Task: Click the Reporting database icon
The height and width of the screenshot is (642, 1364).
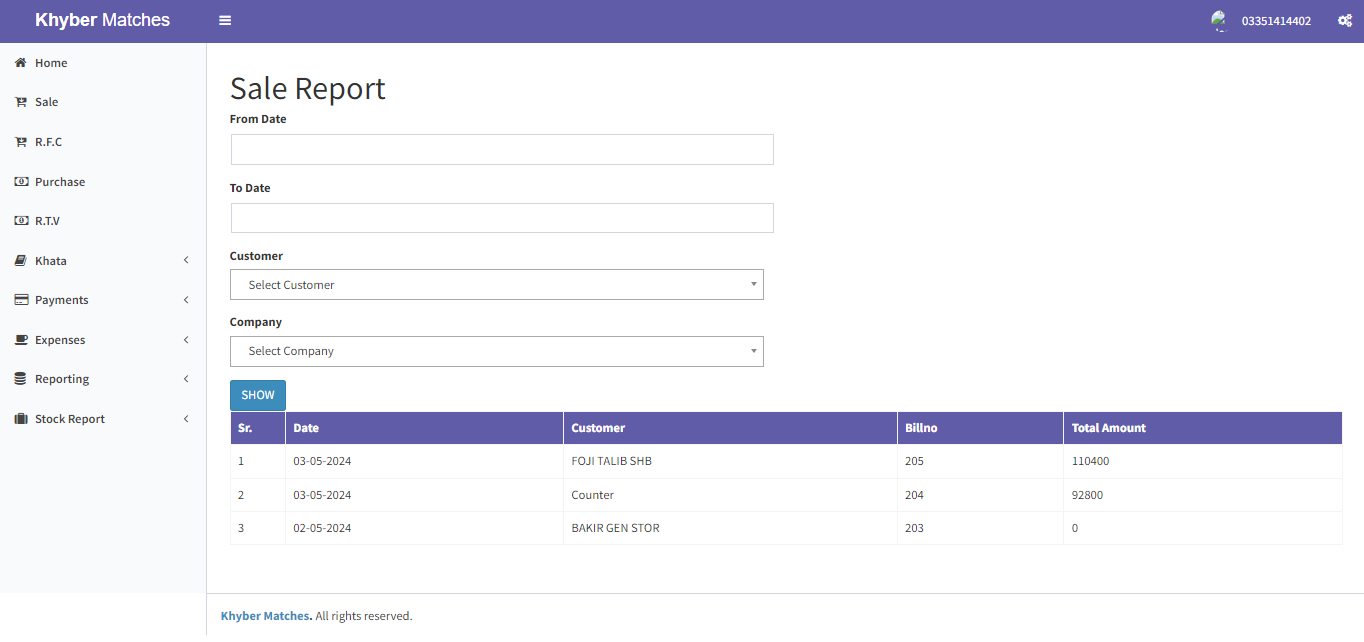Action: (x=20, y=379)
